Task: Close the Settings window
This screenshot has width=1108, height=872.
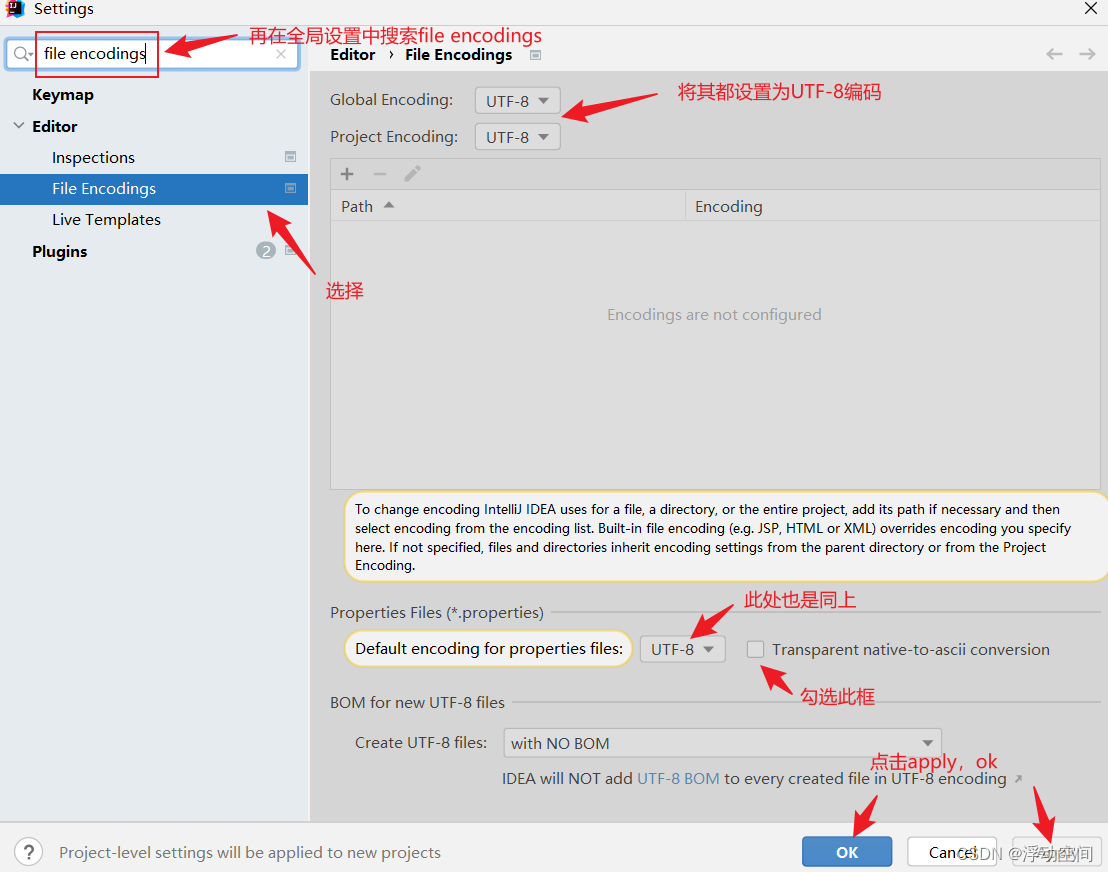Action: coord(1090,8)
